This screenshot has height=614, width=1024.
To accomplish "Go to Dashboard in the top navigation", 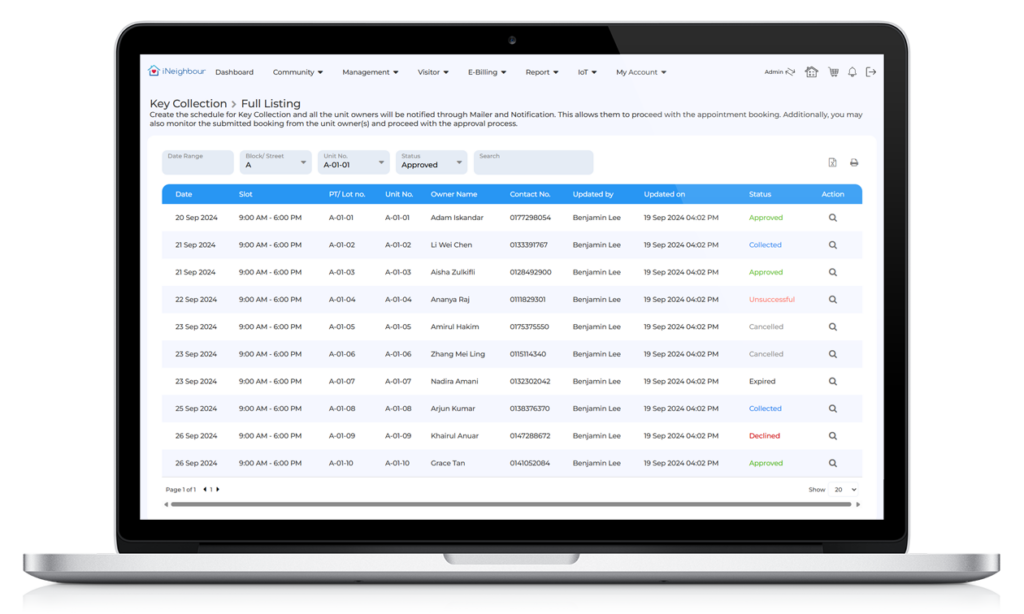I will click(234, 72).
